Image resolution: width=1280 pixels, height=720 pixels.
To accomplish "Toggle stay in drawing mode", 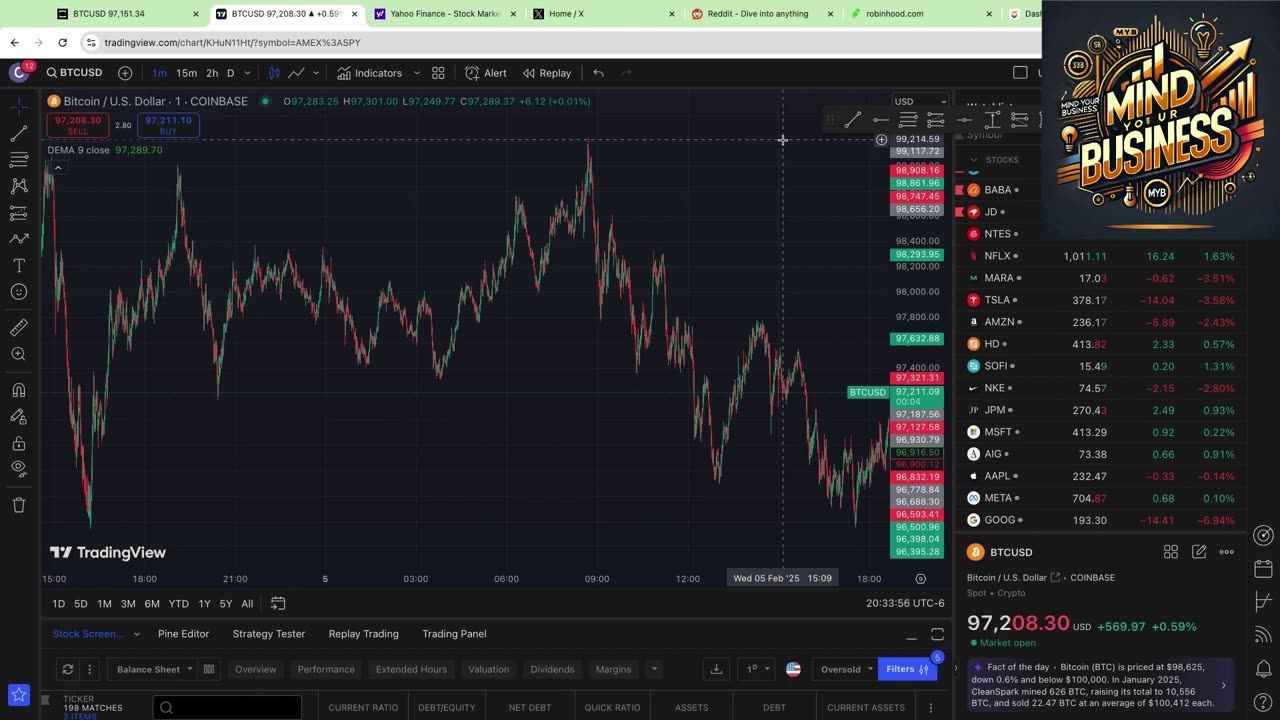I will coord(18,417).
